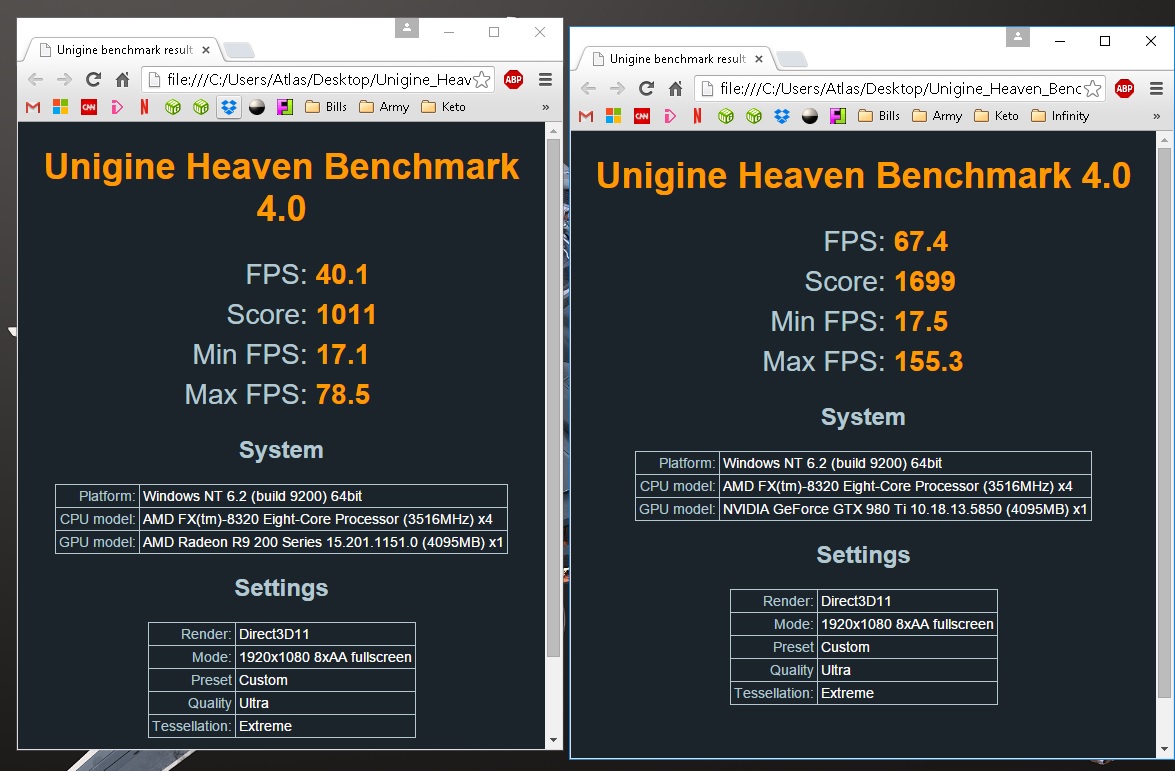1175x771 pixels.
Task: Click the Netflix bookmark in left window
Action: pyautogui.click(x=145, y=107)
